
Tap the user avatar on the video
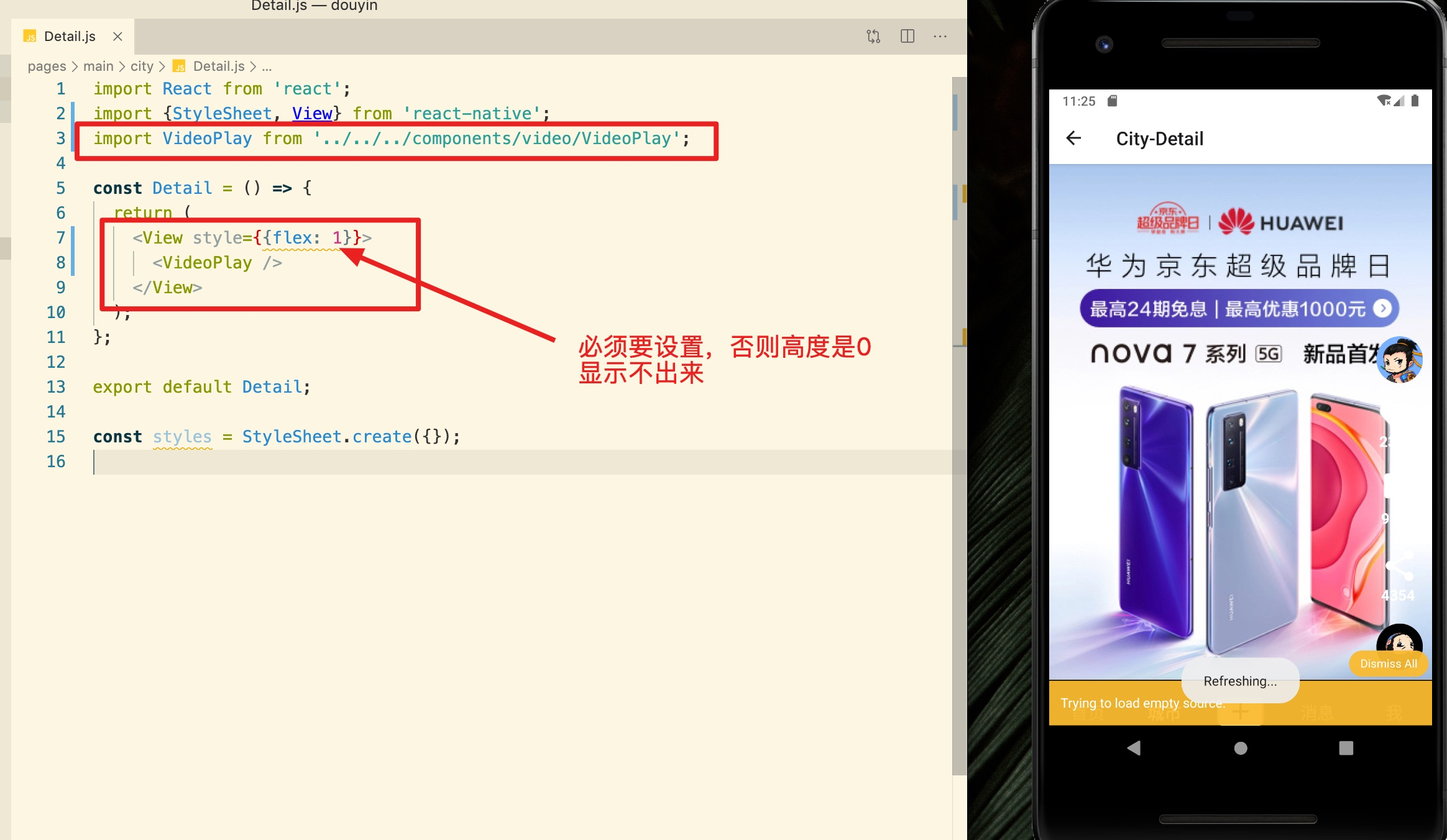1399,360
